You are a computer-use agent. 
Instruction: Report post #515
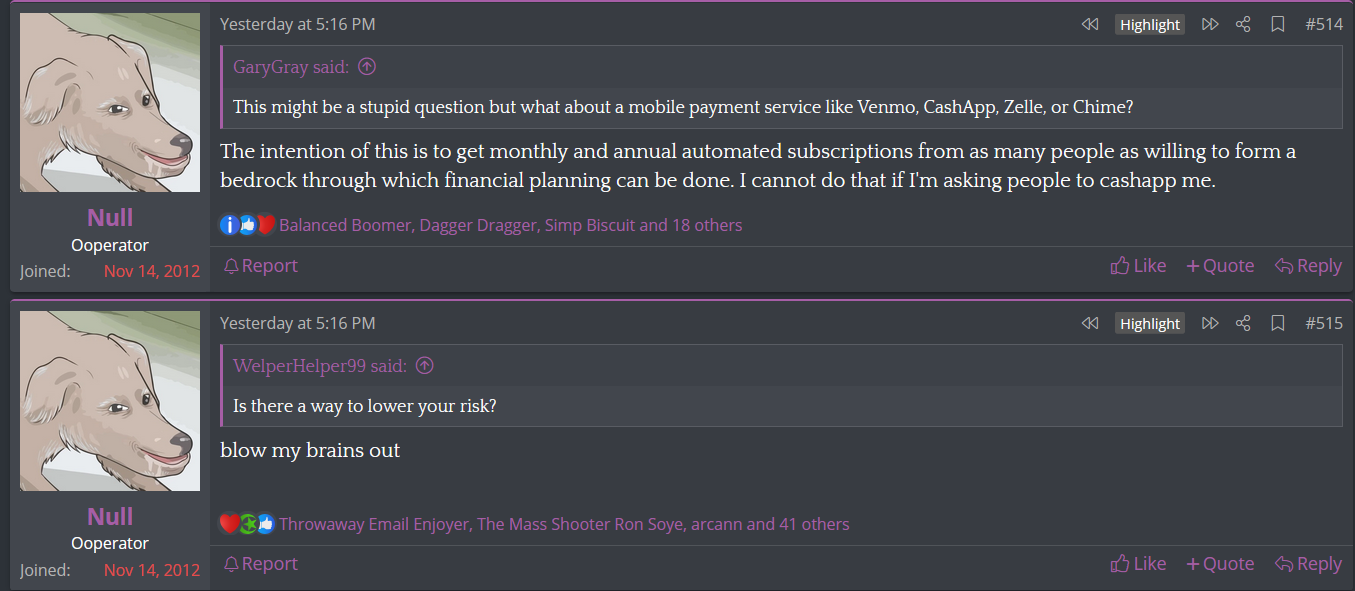[x=260, y=563]
